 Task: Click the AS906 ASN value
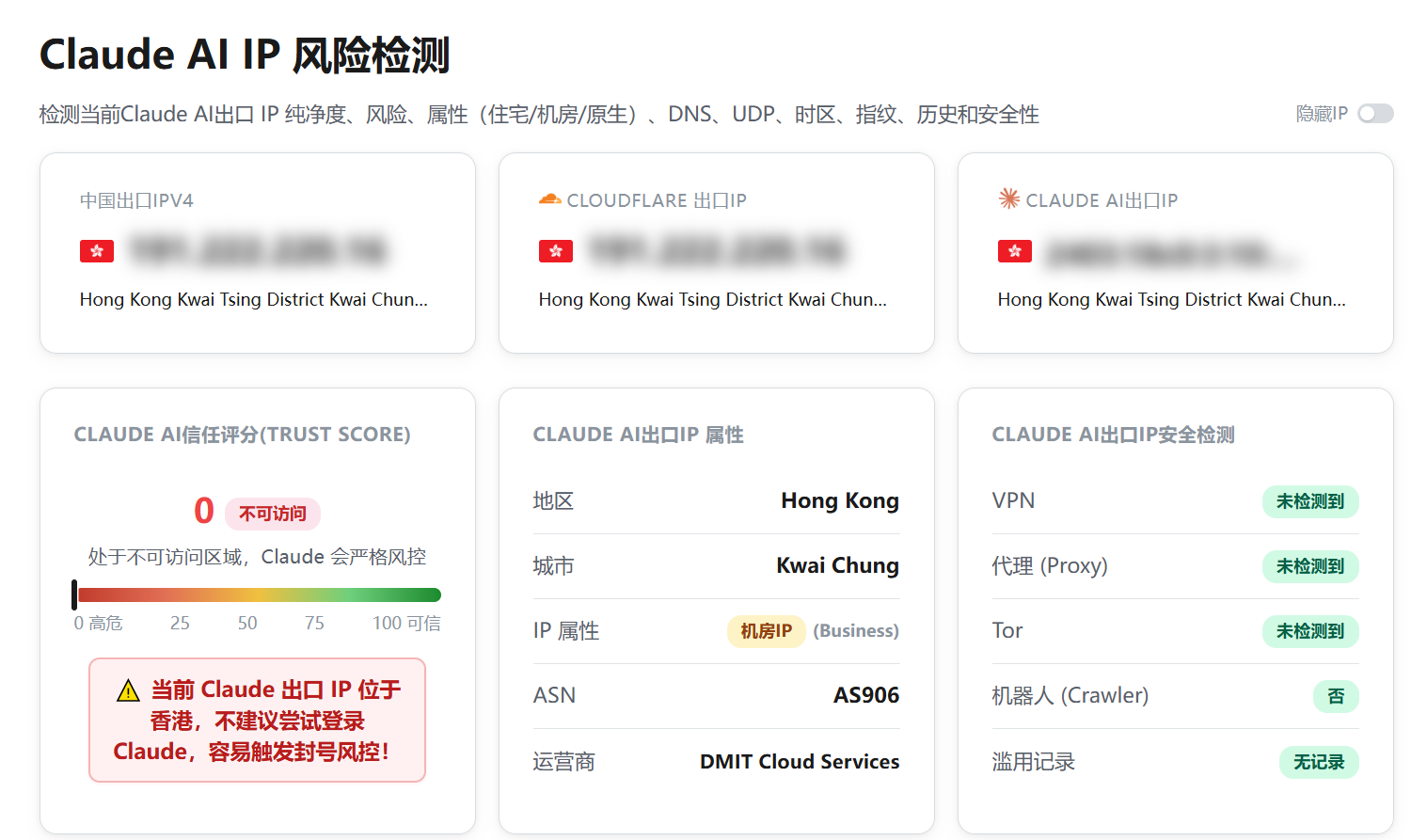pos(866,695)
